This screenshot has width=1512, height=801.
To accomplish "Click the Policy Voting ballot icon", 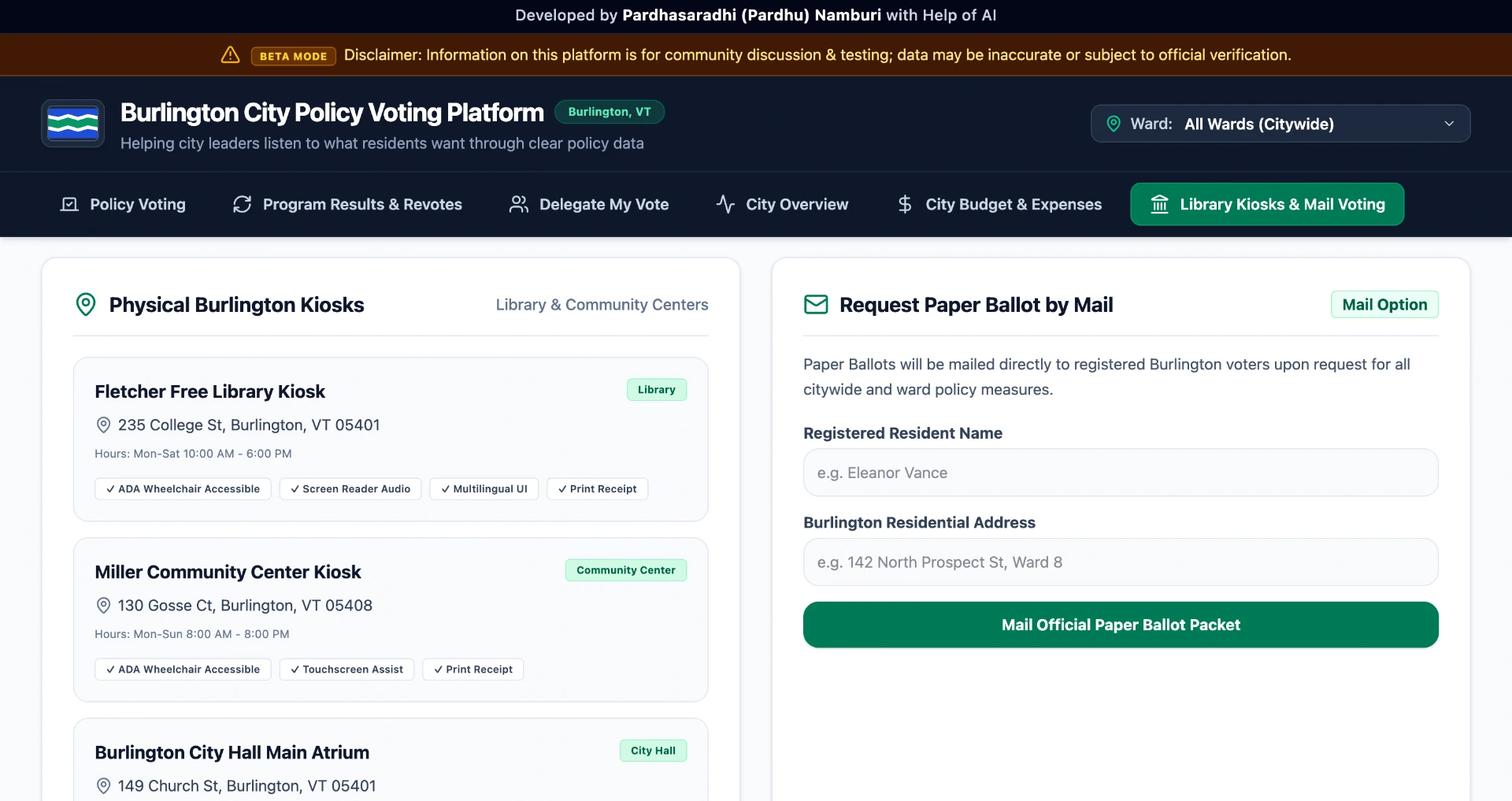I will [x=70, y=205].
